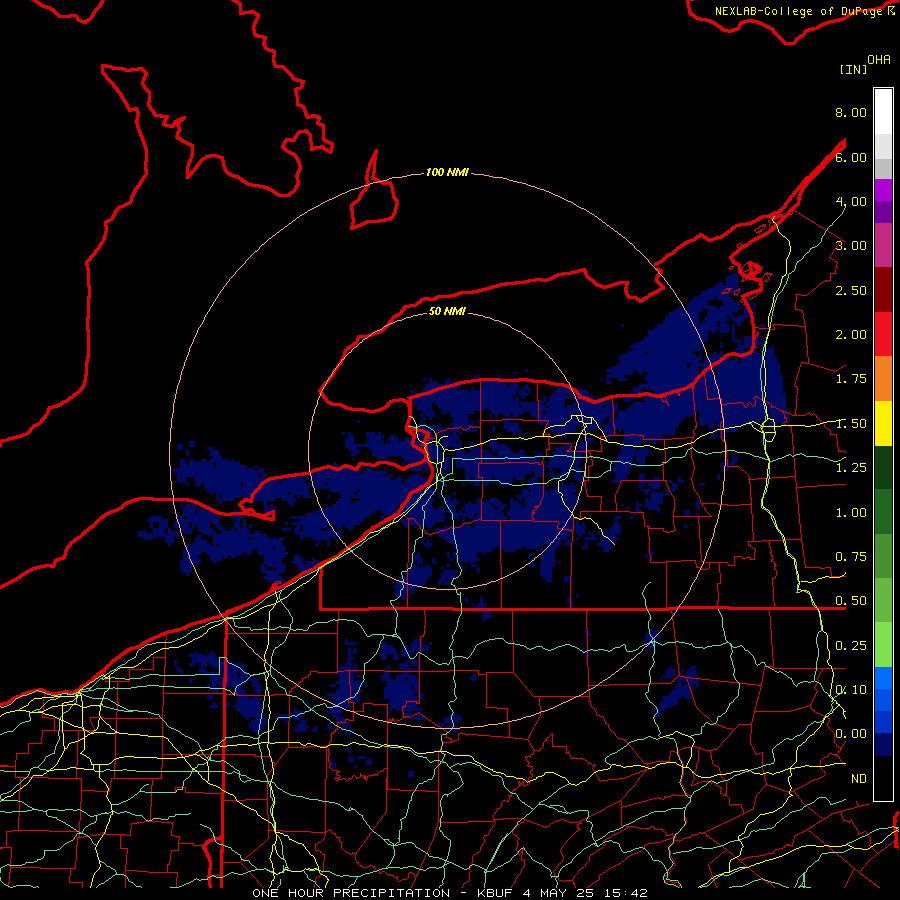Click the 6.00 legend value
Screen dimensions: 900x900
[851, 157]
